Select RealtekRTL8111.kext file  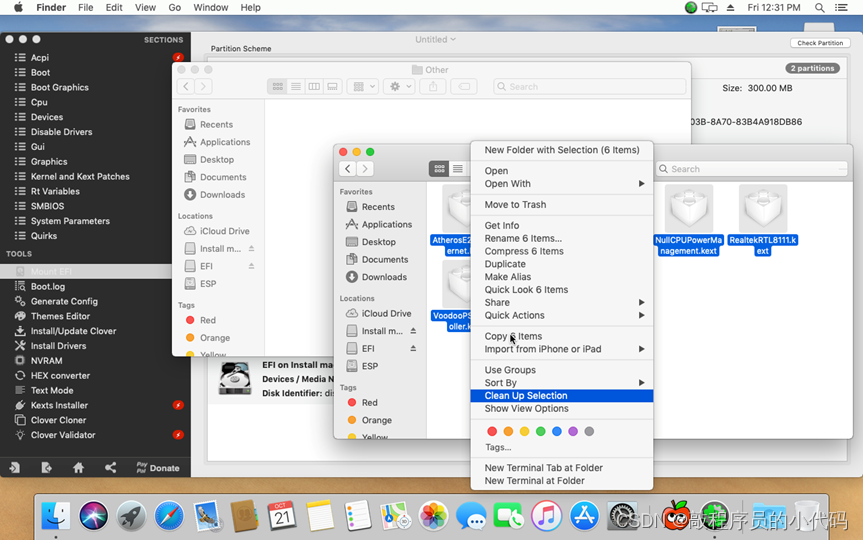pyautogui.click(x=763, y=220)
